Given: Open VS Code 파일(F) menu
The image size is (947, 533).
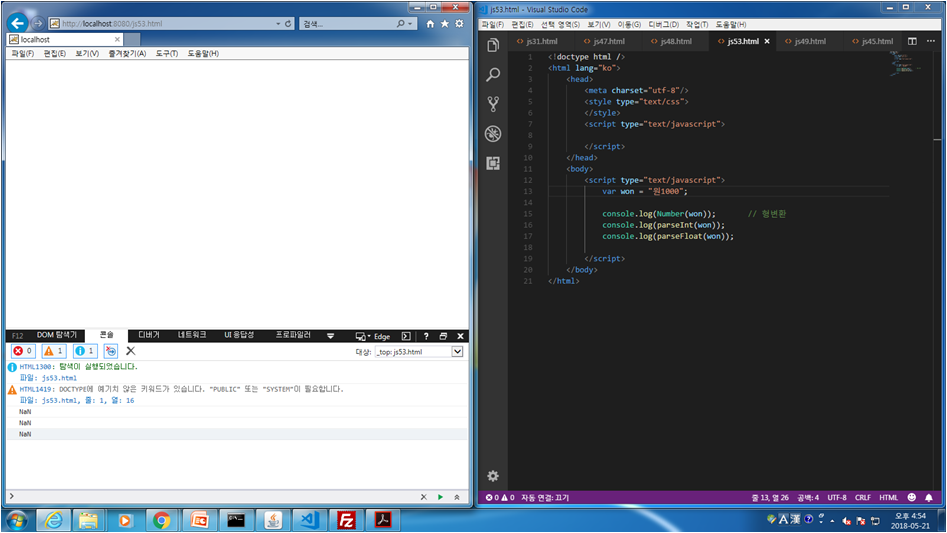Looking at the screenshot, I should coord(493,25).
